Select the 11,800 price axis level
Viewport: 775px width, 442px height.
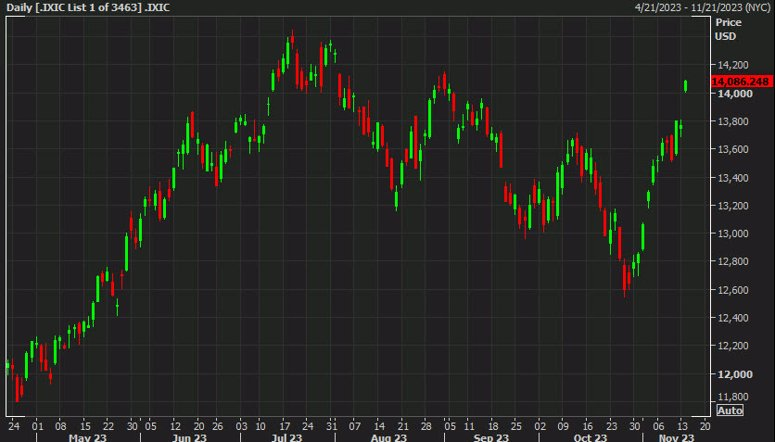click(x=732, y=397)
